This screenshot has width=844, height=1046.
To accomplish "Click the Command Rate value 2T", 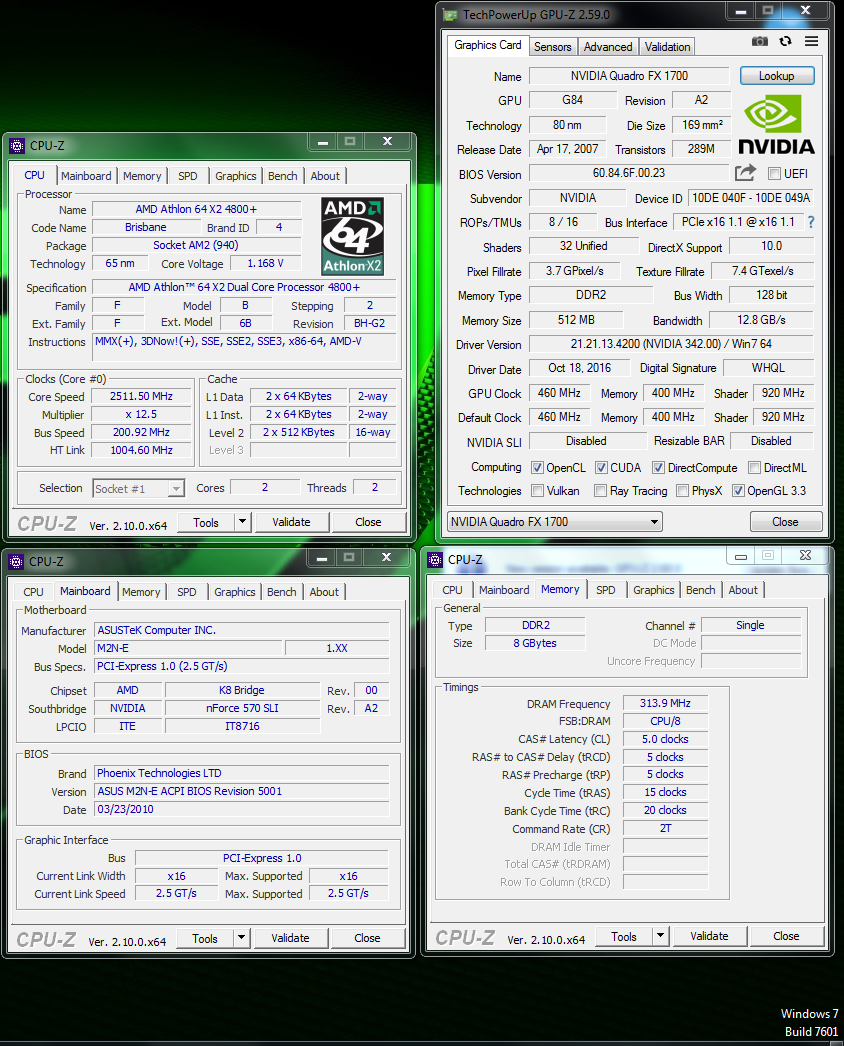I will (665, 829).
